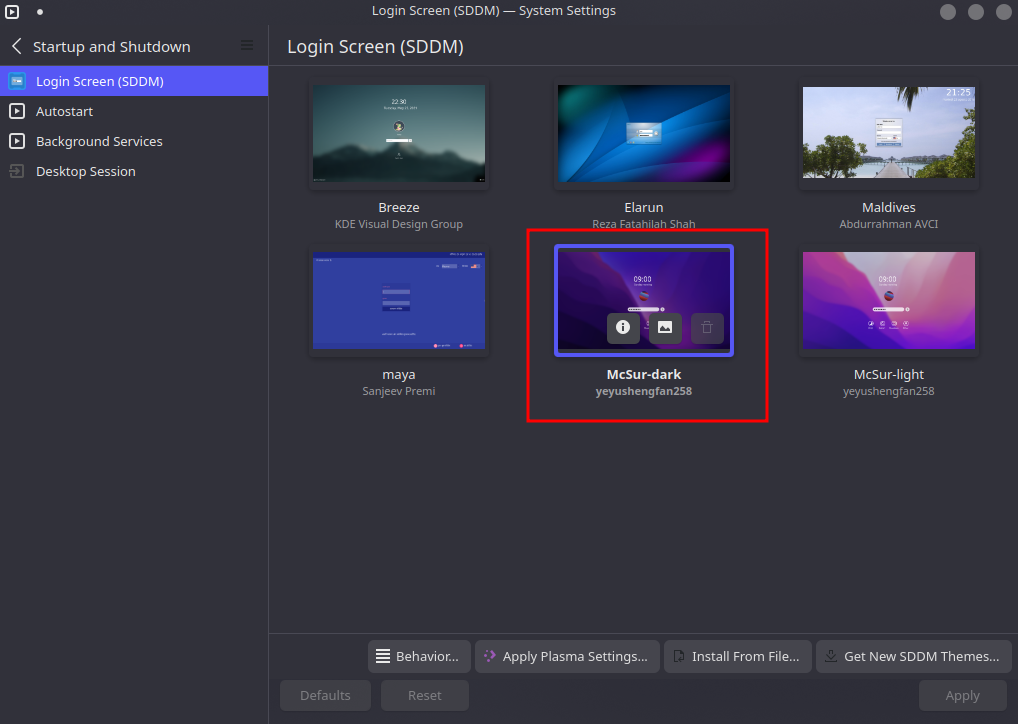The height and width of the screenshot is (724, 1018).
Task: Click the McSur-light theme name label
Action: click(888, 374)
